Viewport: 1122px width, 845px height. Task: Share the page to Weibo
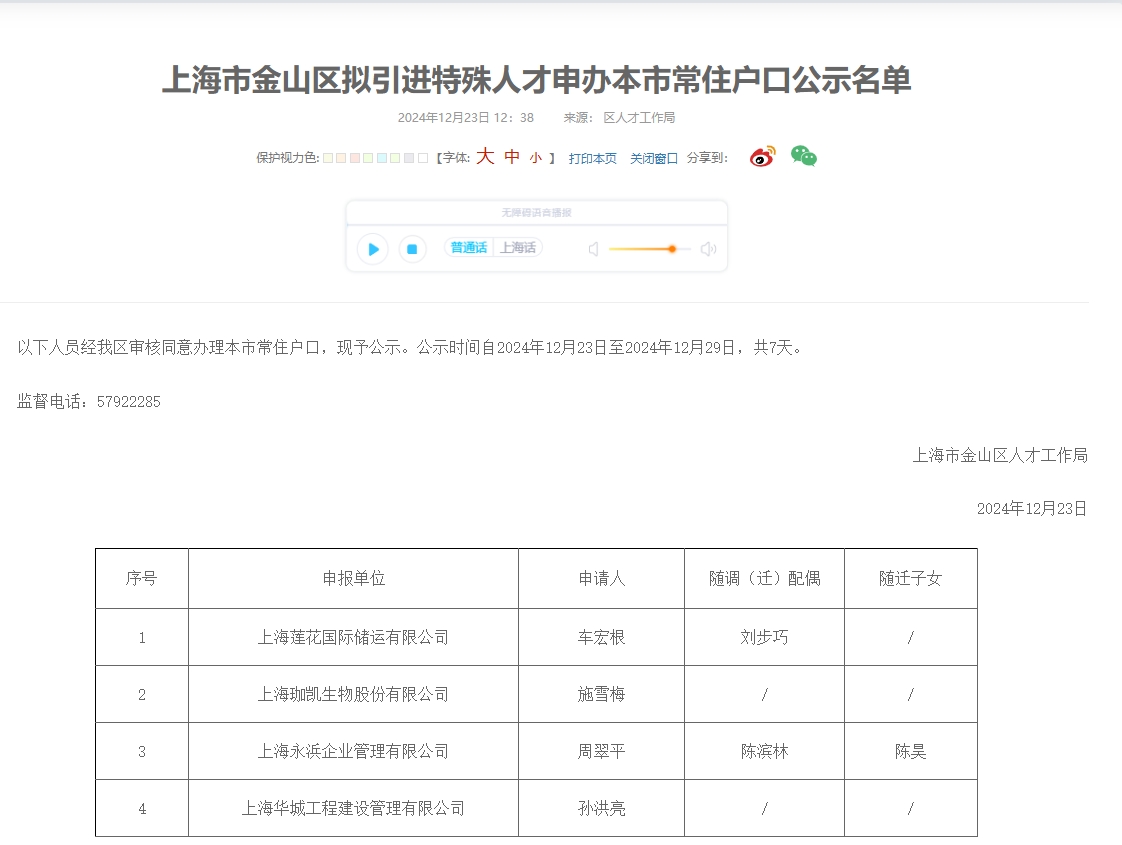pos(762,157)
